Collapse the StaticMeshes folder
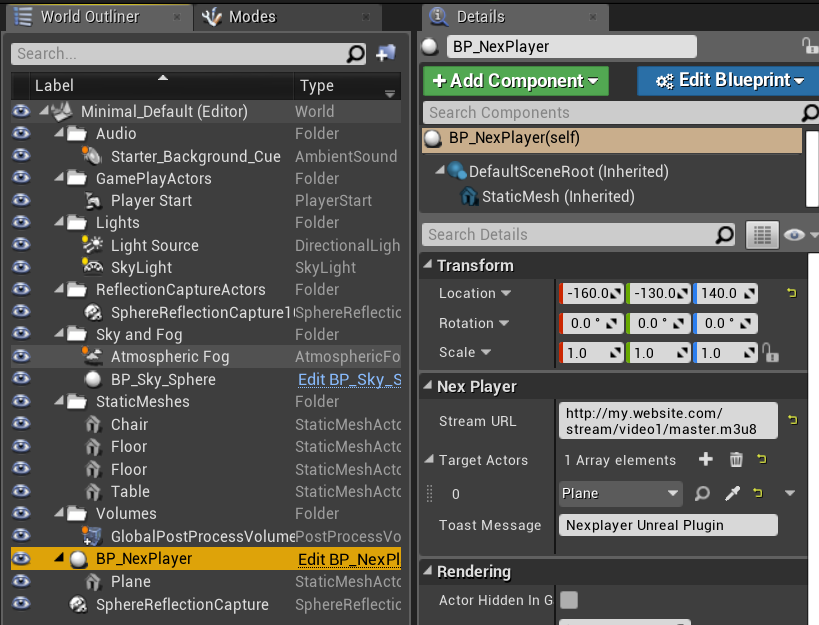 point(60,400)
